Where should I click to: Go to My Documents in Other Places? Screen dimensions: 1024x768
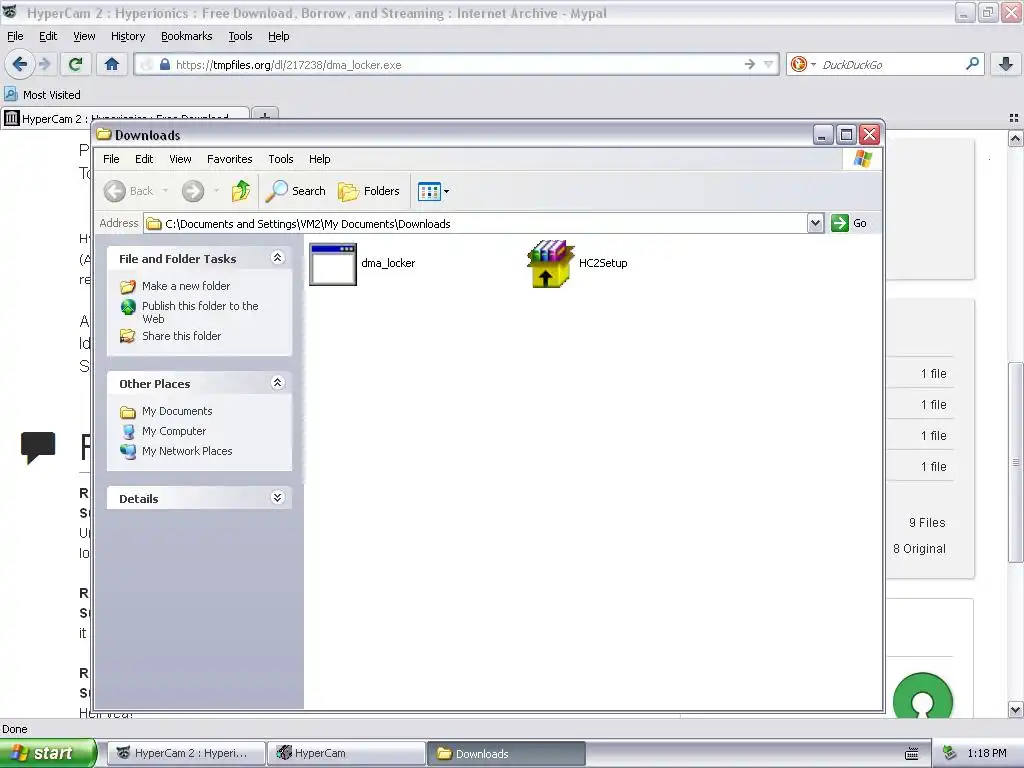[x=177, y=411]
